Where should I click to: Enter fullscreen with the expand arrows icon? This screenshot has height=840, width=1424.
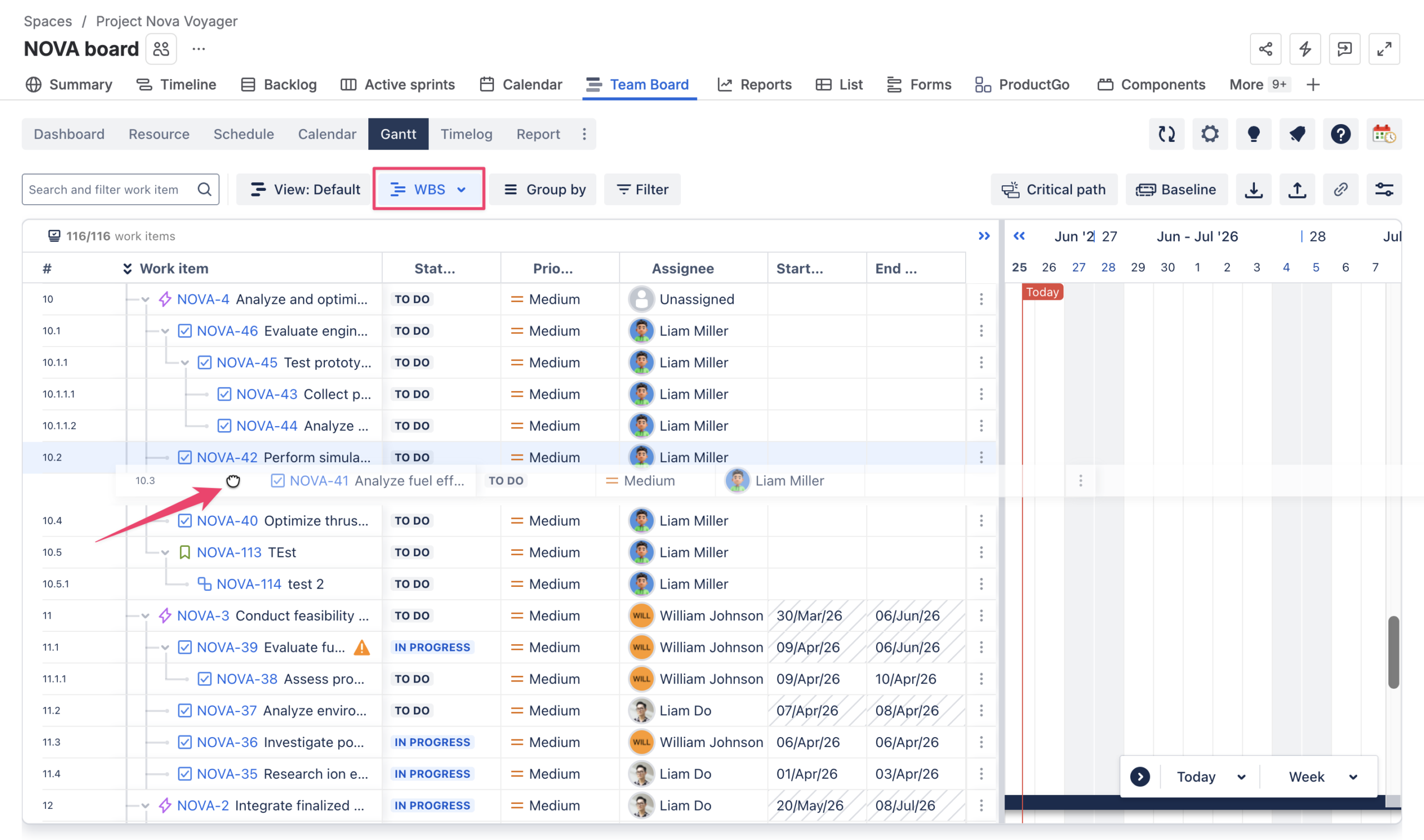coord(1384,49)
